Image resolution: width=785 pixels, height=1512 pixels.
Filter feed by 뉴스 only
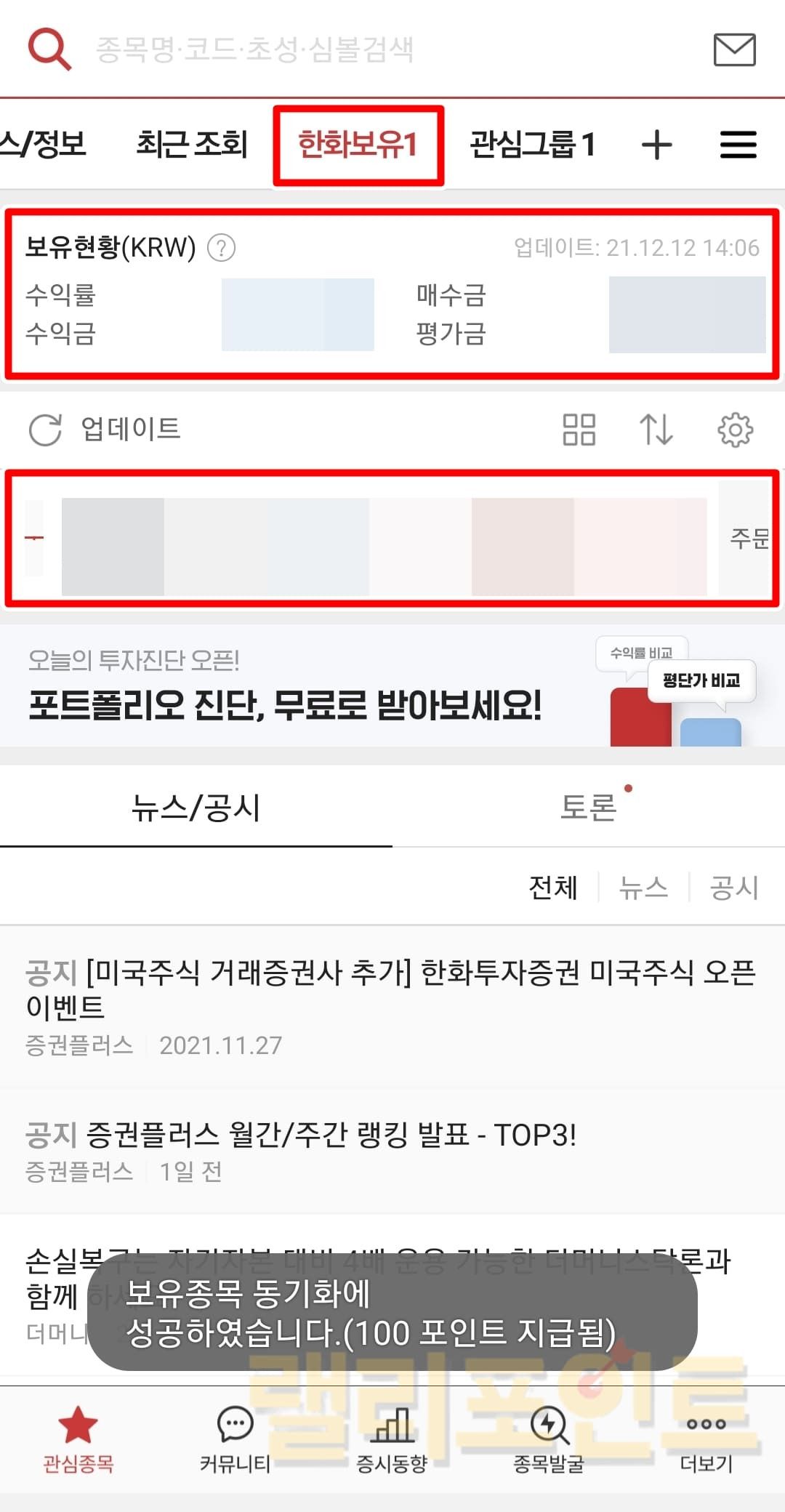coord(643,888)
